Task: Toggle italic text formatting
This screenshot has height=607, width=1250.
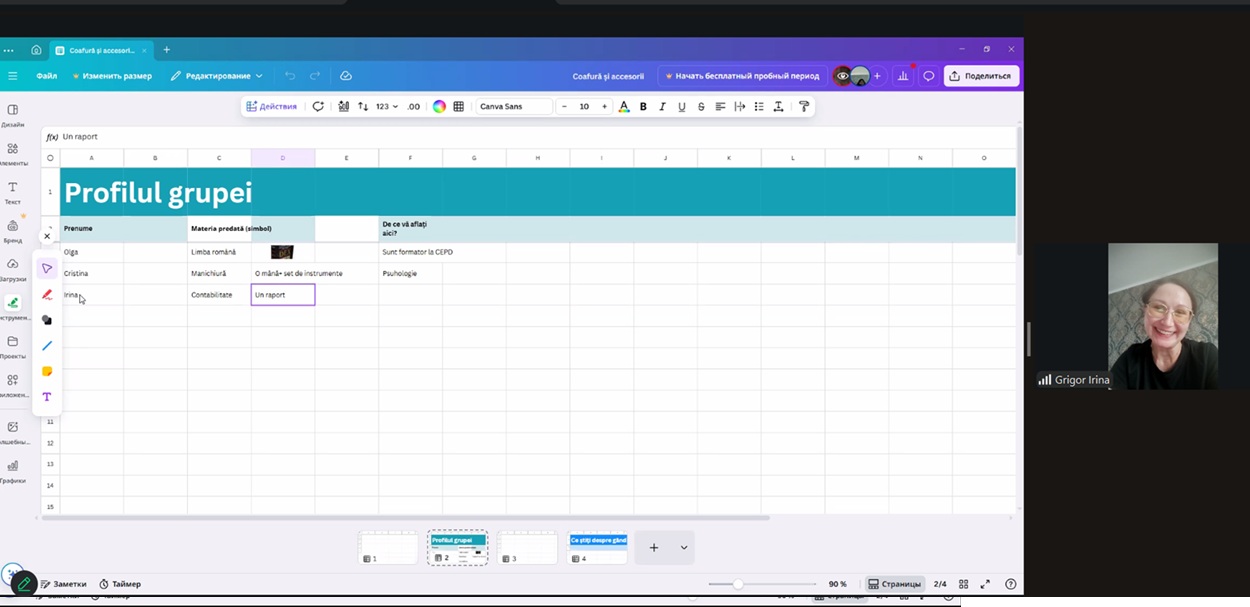Action: pos(662,106)
